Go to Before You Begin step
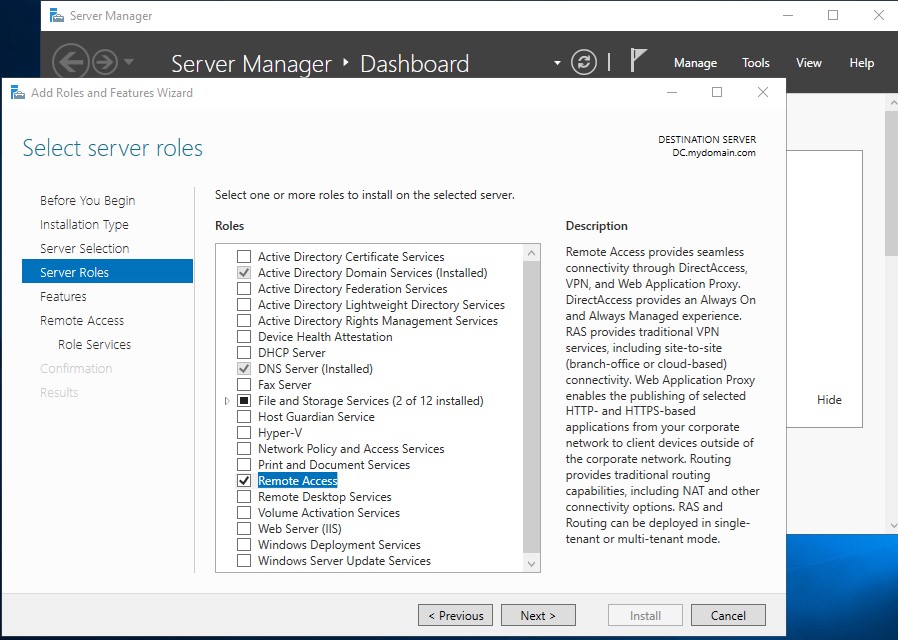898x640 pixels. (88, 200)
